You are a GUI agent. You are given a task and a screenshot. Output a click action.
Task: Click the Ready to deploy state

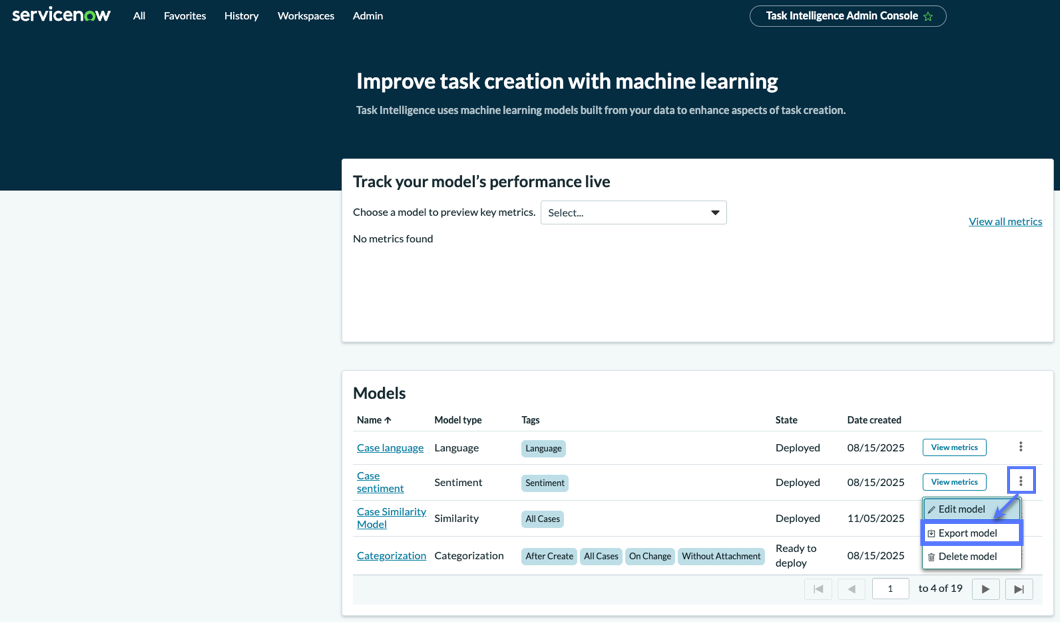tap(796, 555)
